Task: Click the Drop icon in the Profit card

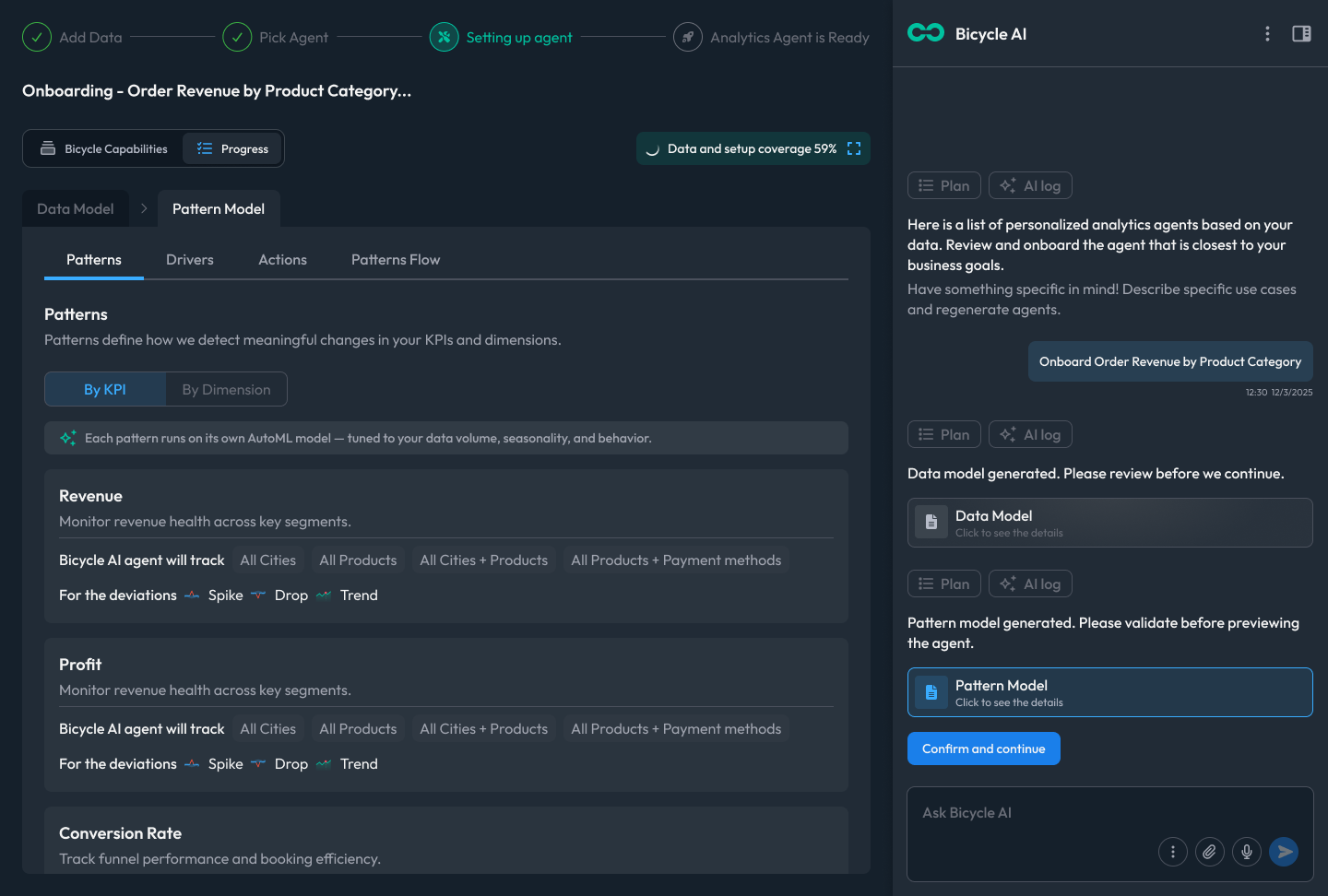Action: pos(258,764)
